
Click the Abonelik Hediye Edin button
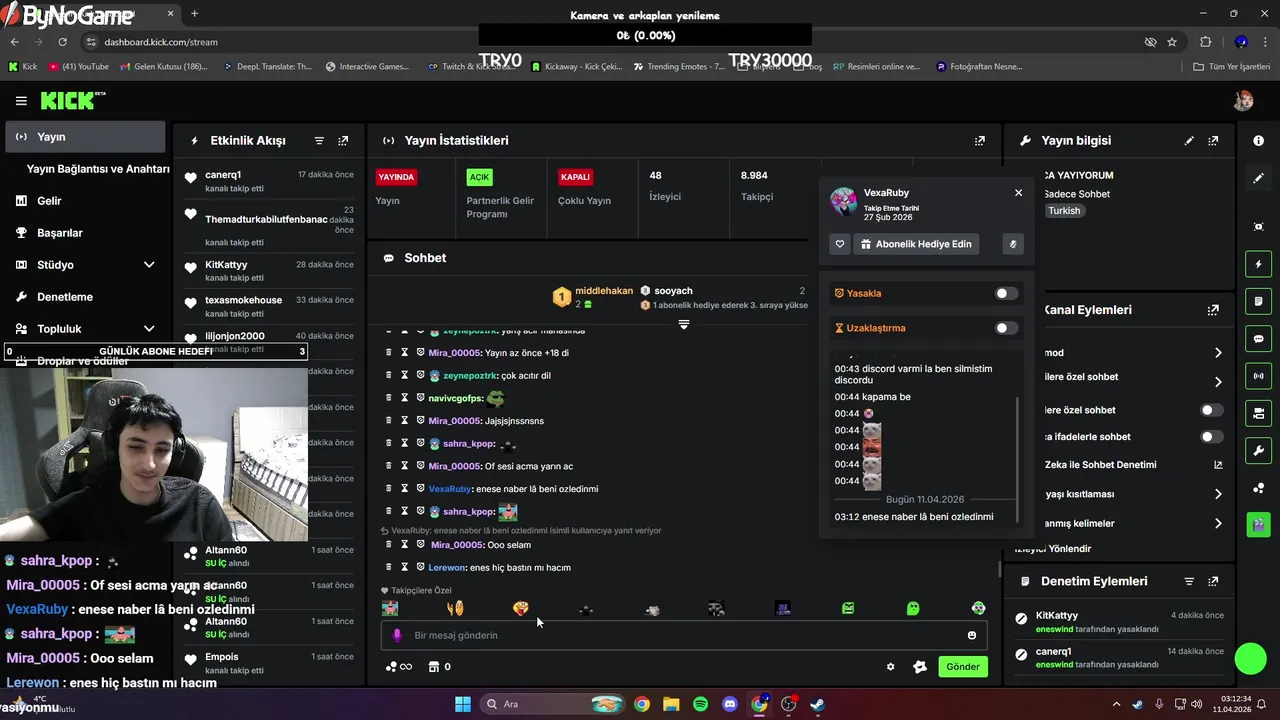[x=915, y=244]
